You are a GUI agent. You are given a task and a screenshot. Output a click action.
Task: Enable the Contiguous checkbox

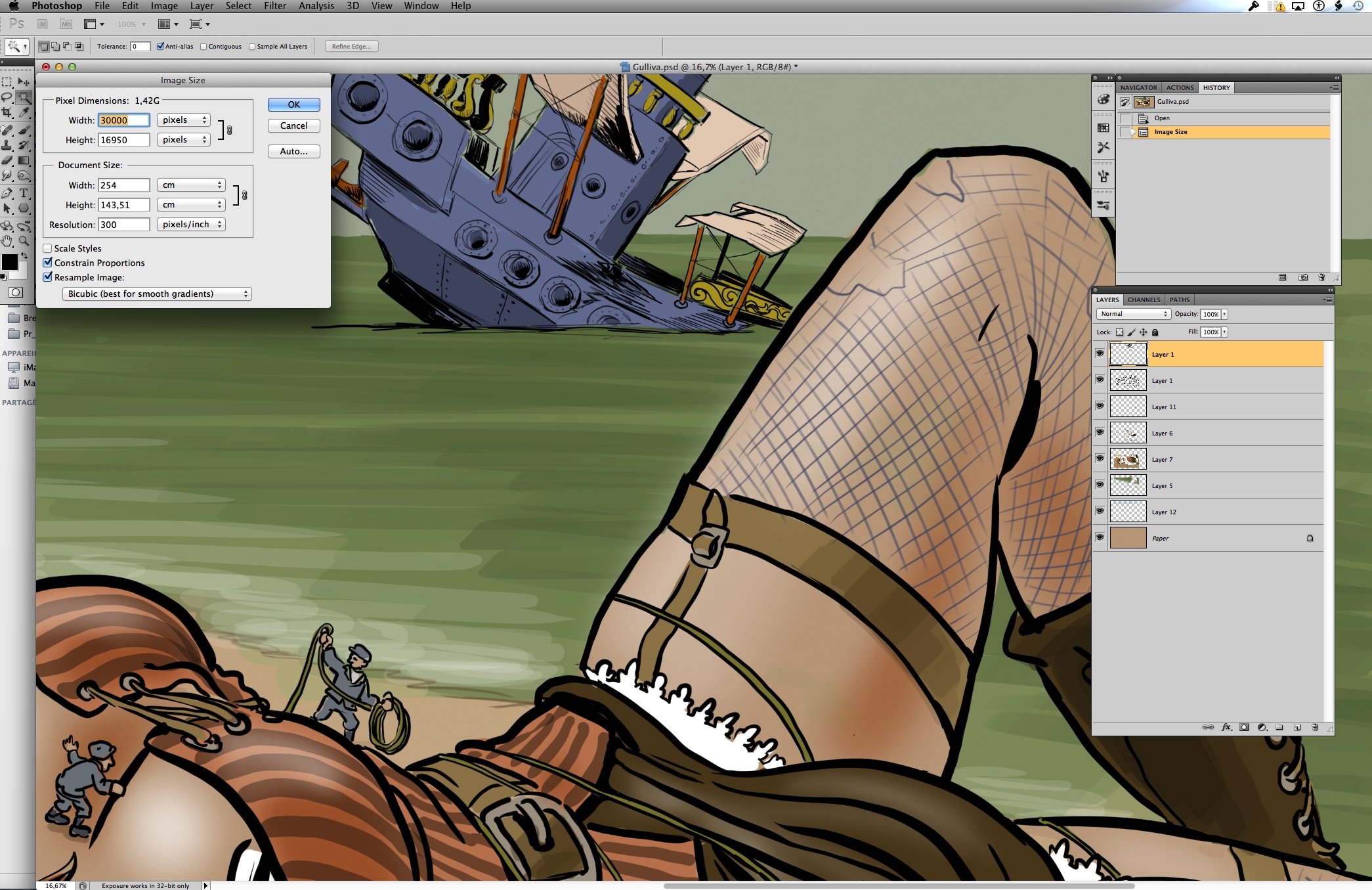point(204,47)
